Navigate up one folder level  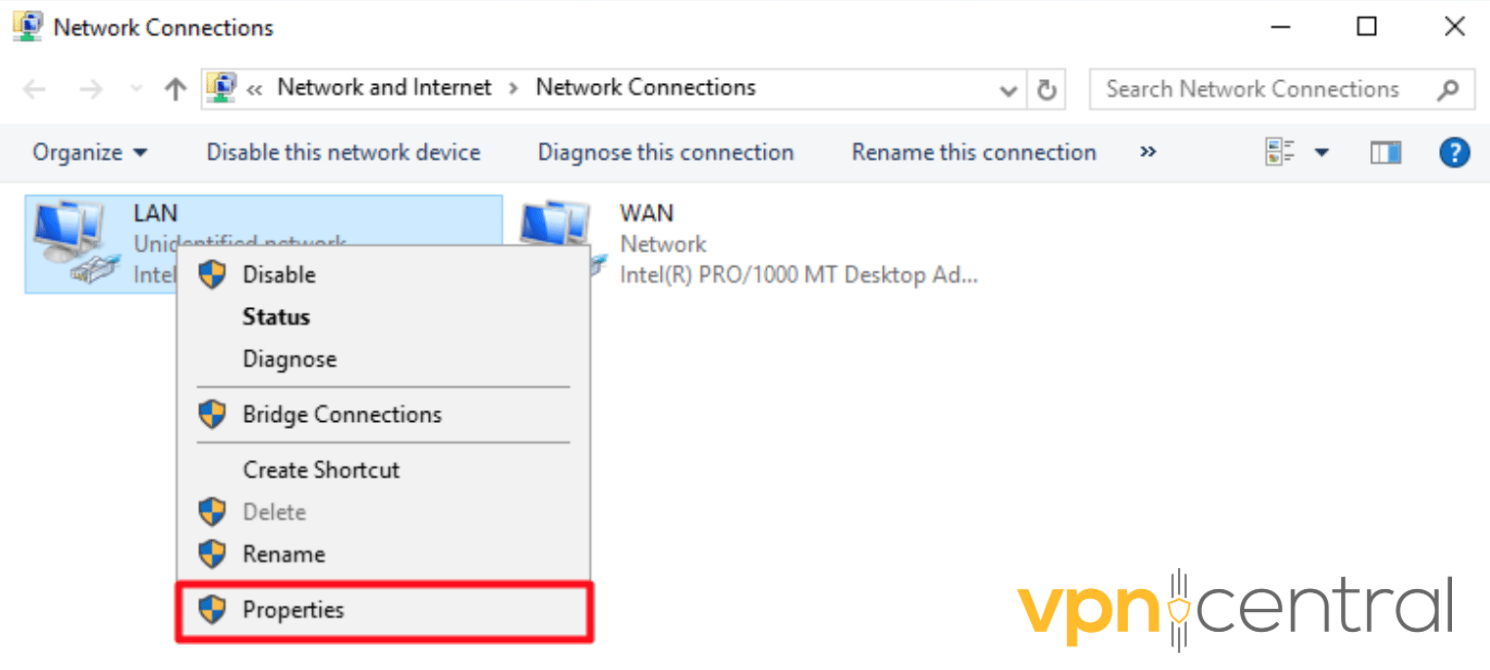(x=175, y=88)
